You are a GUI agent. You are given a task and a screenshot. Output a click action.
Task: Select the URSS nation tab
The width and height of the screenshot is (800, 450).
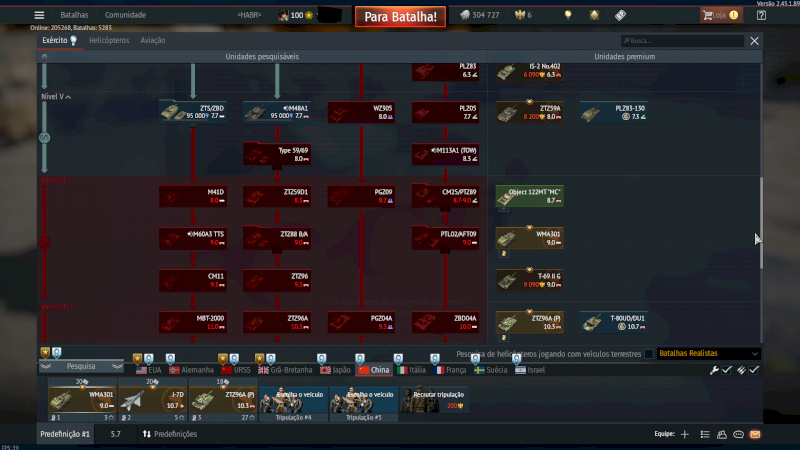pos(236,370)
